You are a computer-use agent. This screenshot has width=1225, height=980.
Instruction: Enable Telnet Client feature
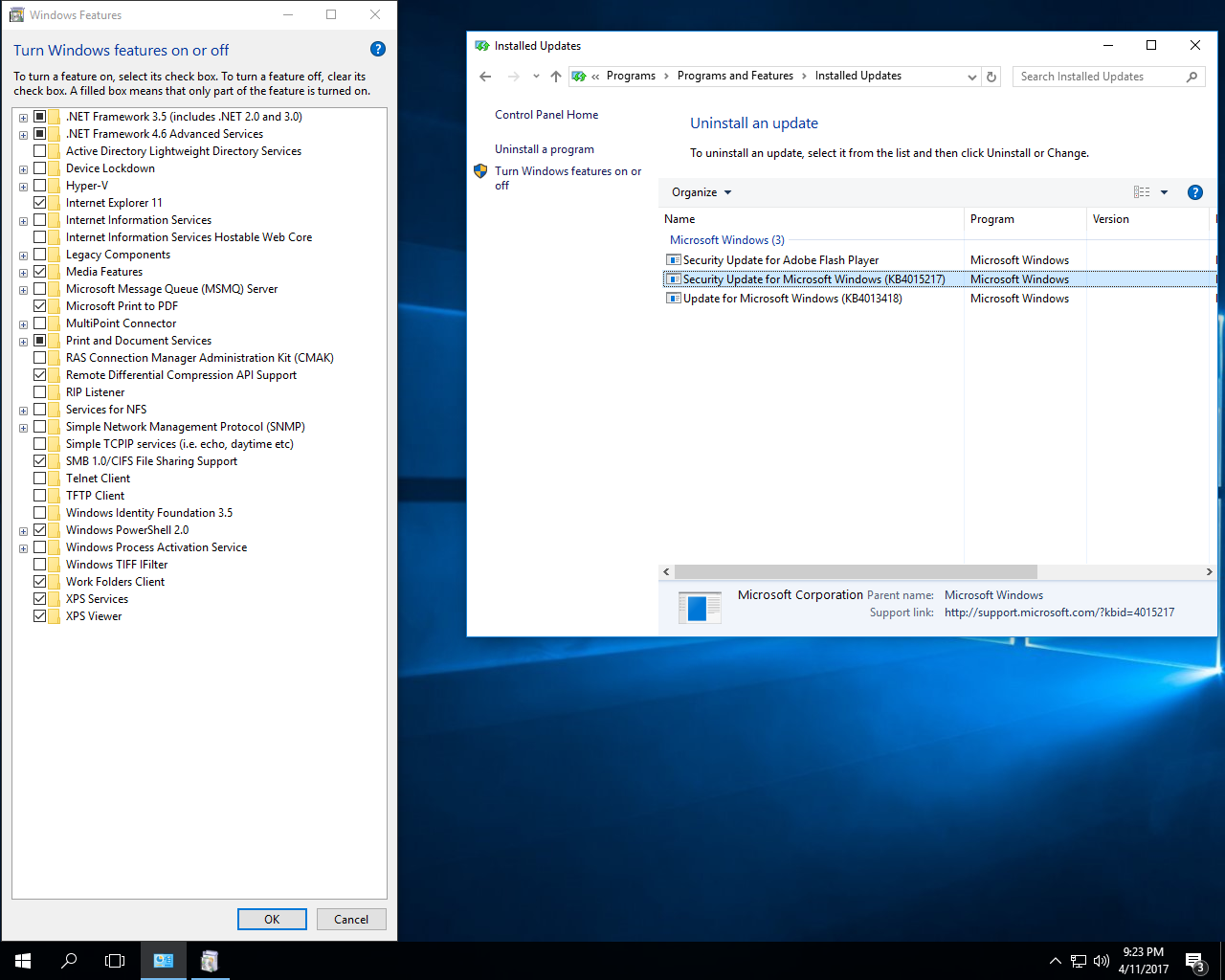39,479
